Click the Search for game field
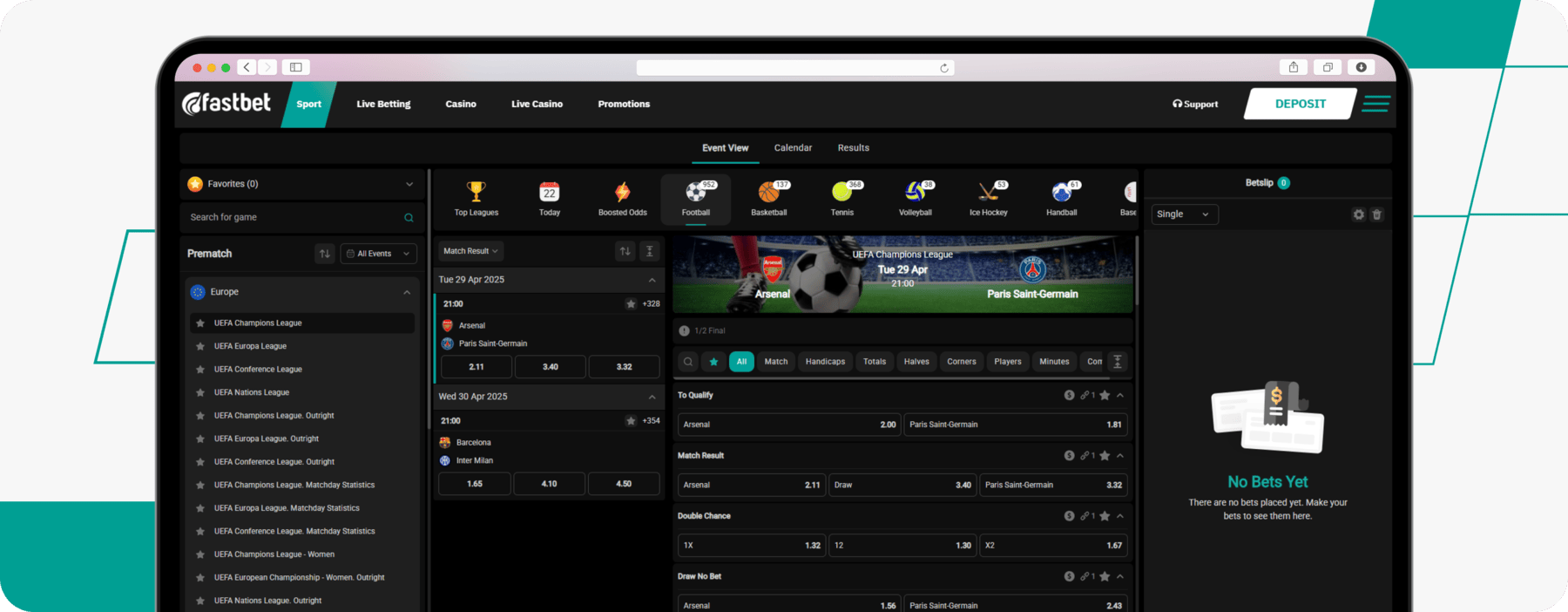1568x612 pixels. pyautogui.click(x=301, y=218)
